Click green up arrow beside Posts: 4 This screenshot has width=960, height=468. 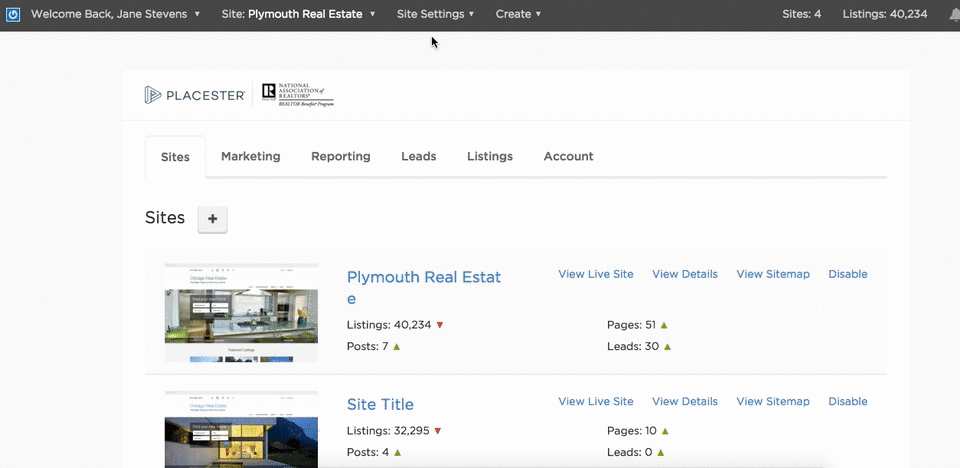[397, 453]
